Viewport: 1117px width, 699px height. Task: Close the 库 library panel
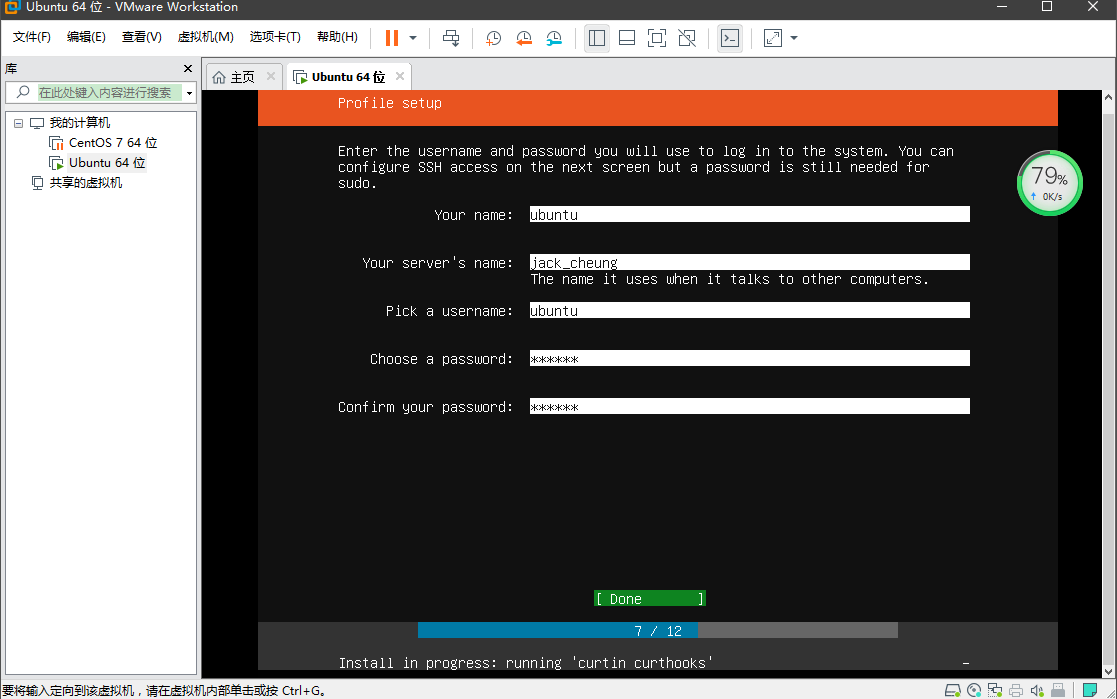click(x=188, y=68)
